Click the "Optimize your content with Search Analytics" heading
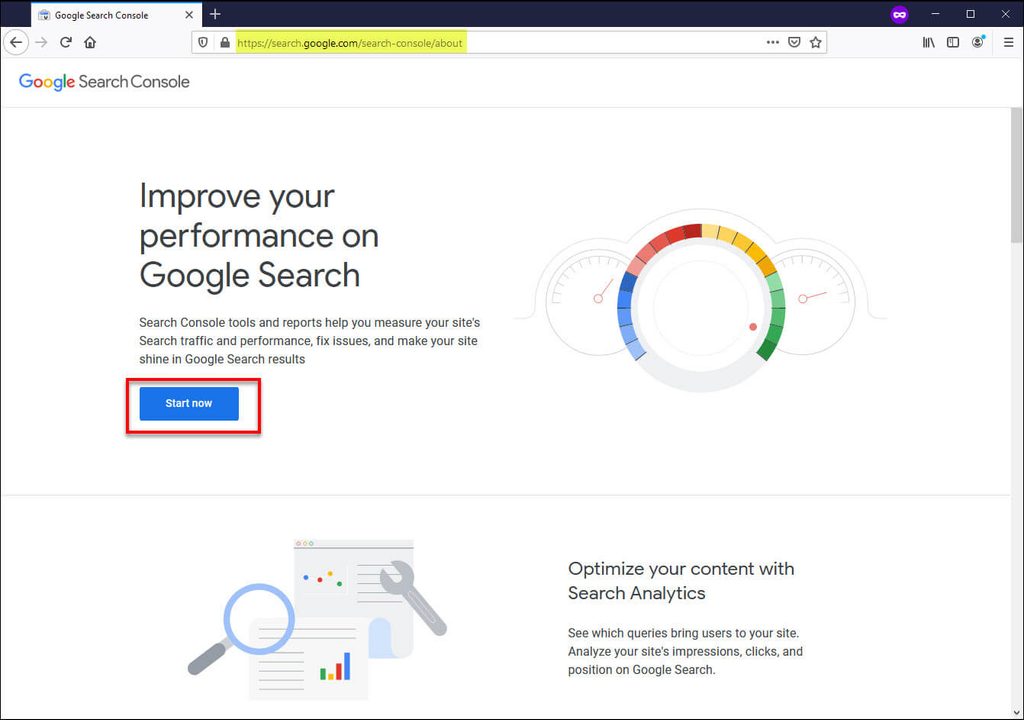Viewport: 1024px width, 720px height. tap(681, 581)
